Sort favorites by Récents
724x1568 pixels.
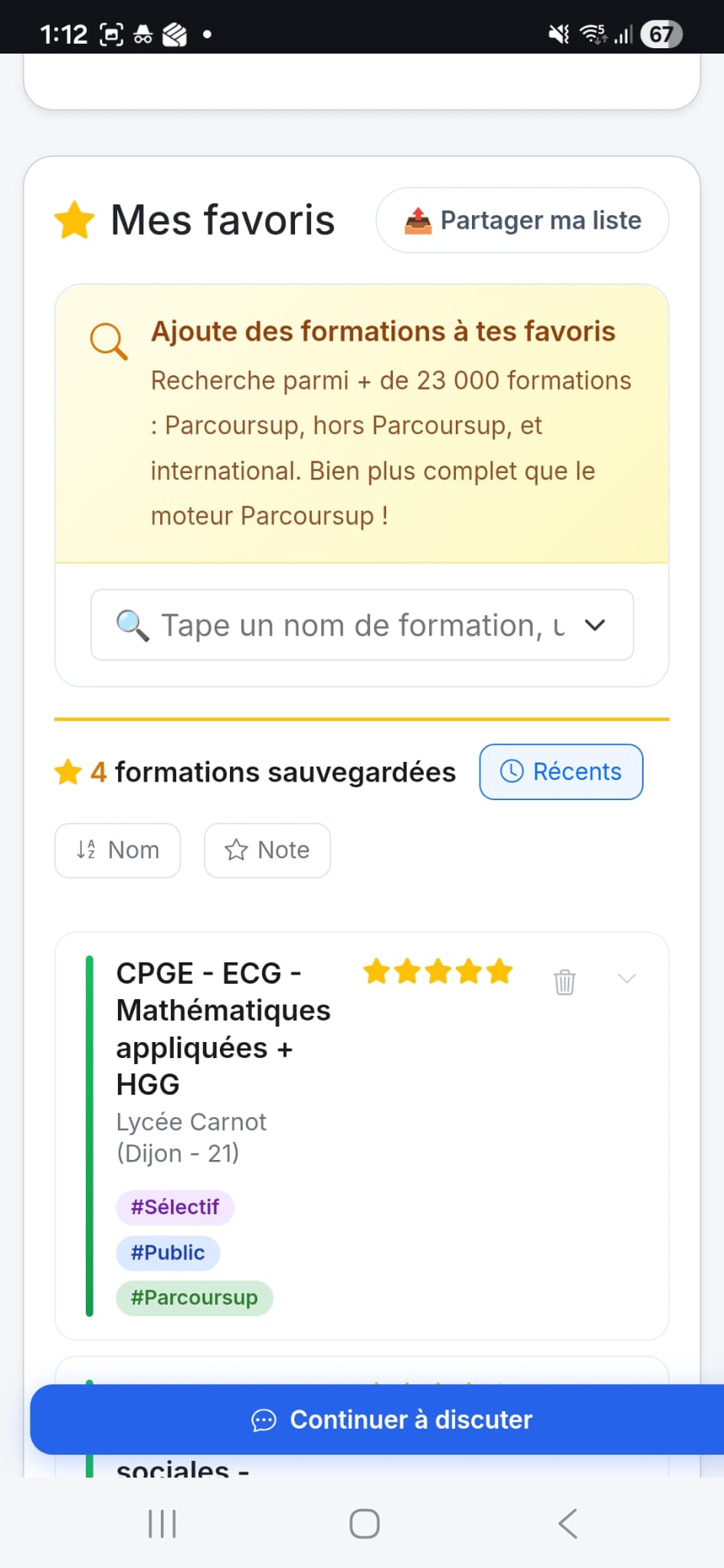(x=561, y=772)
